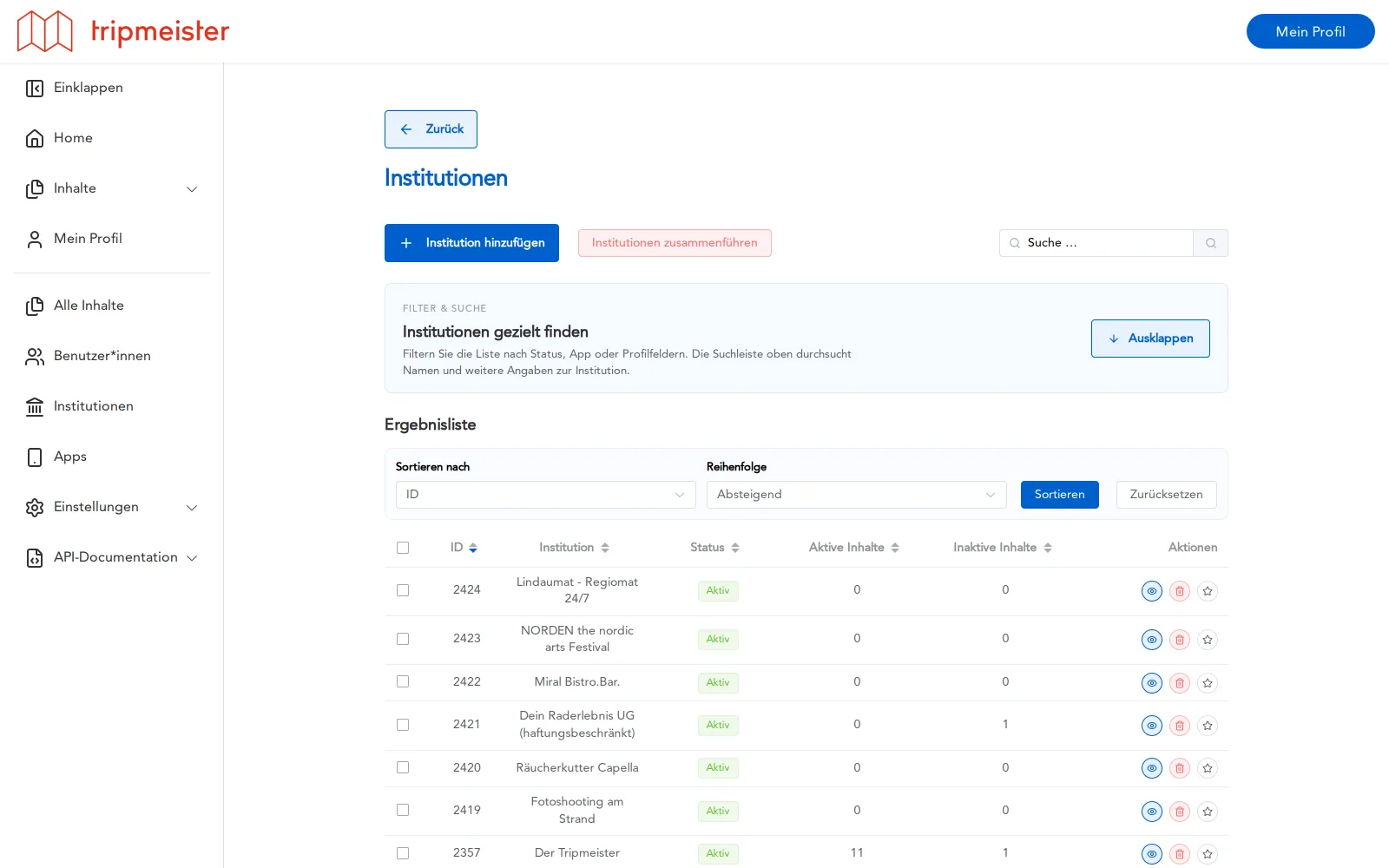View institution 2424 via eye icon
The width and height of the screenshot is (1389, 868).
pos(1151,591)
